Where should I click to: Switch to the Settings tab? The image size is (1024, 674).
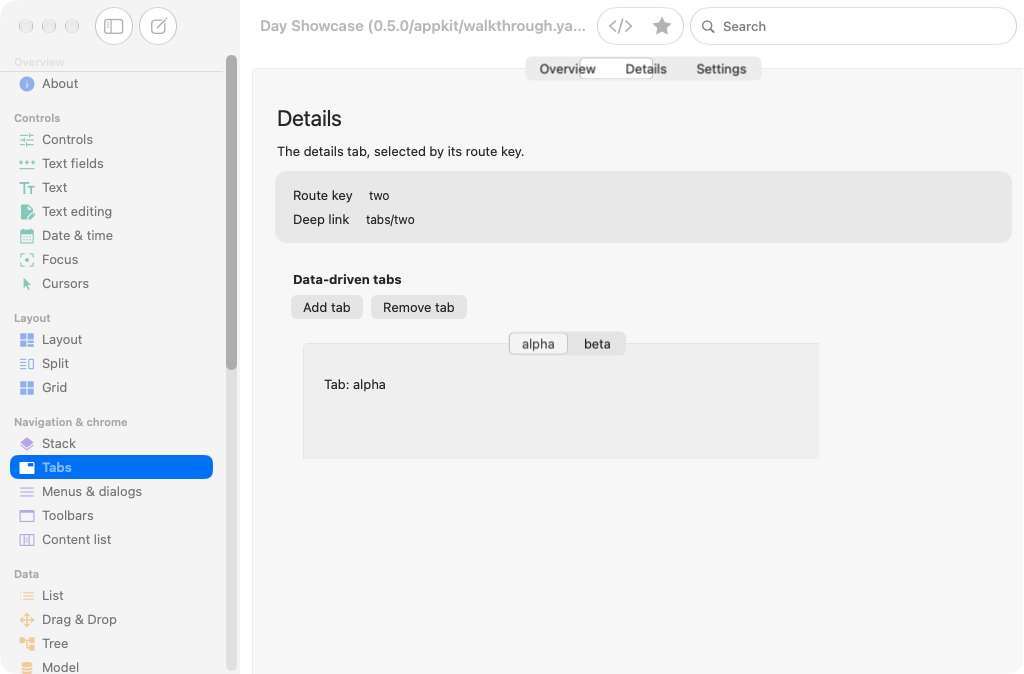(x=721, y=69)
